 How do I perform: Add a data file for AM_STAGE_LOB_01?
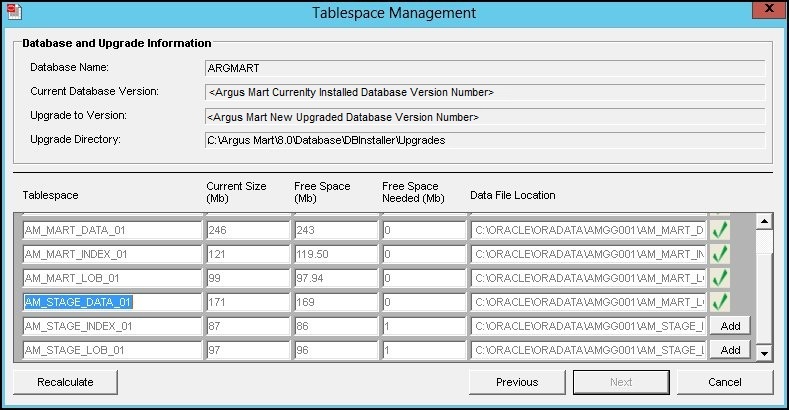(x=730, y=350)
